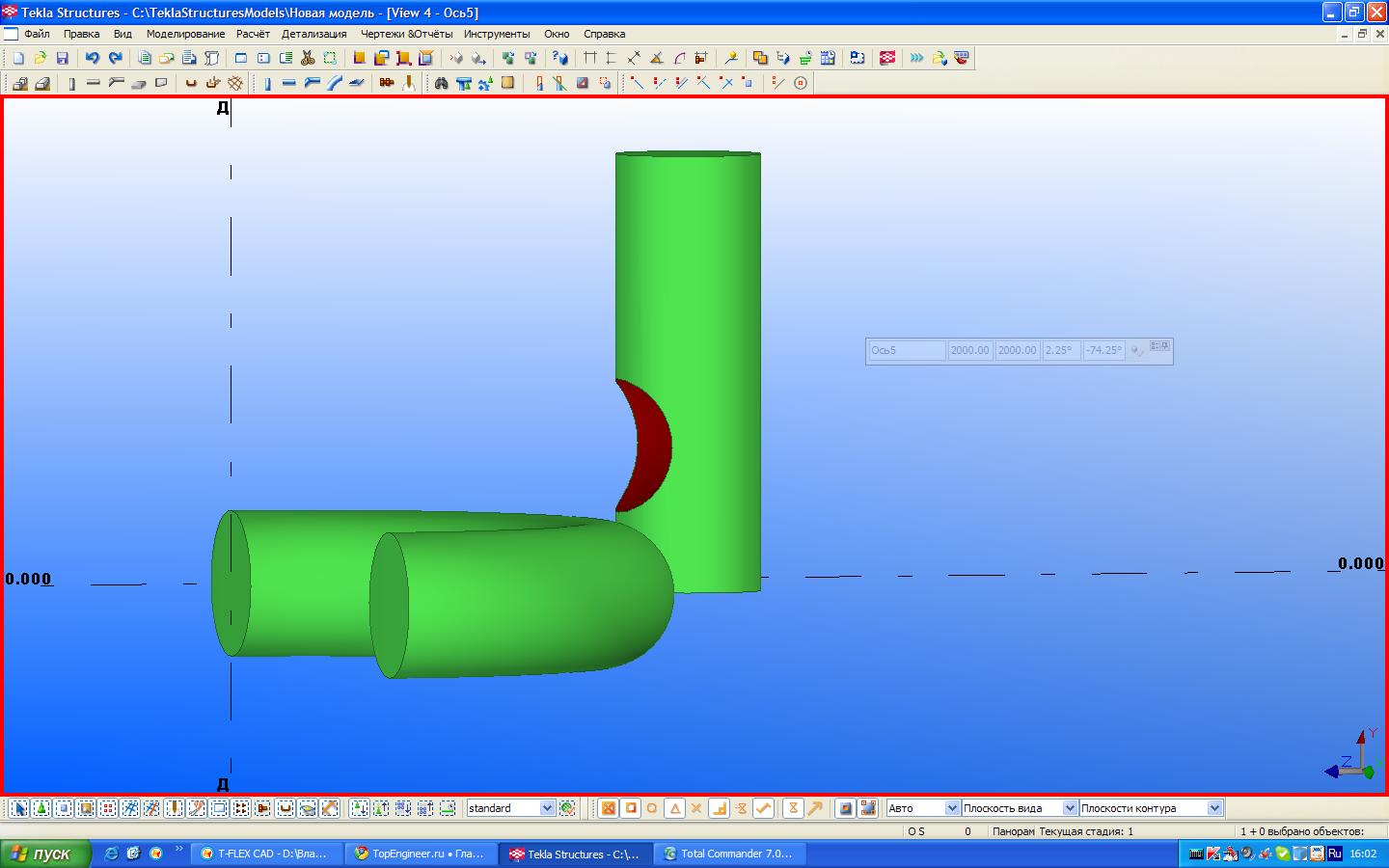
Task: Open the Моделирование menu
Action: click(185, 34)
